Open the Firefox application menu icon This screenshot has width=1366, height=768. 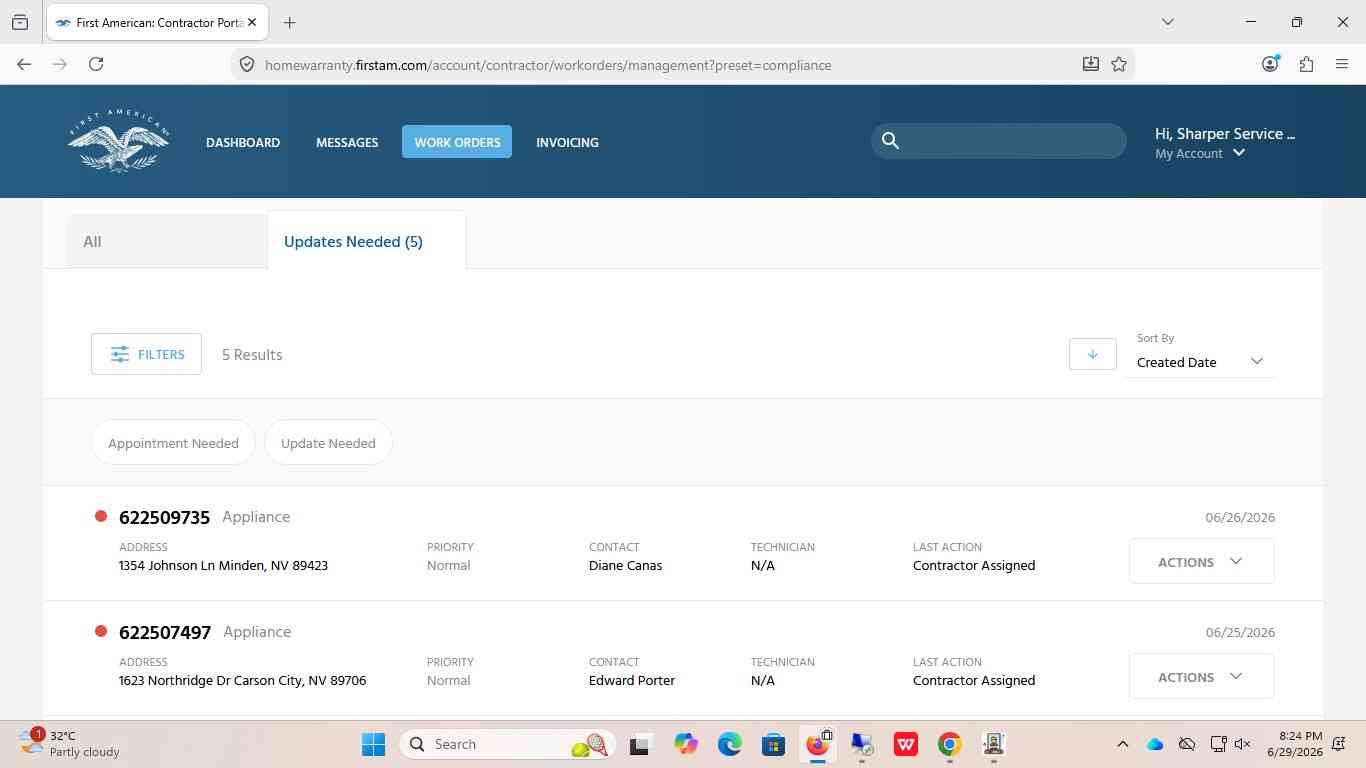pyautogui.click(x=1342, y=64)
